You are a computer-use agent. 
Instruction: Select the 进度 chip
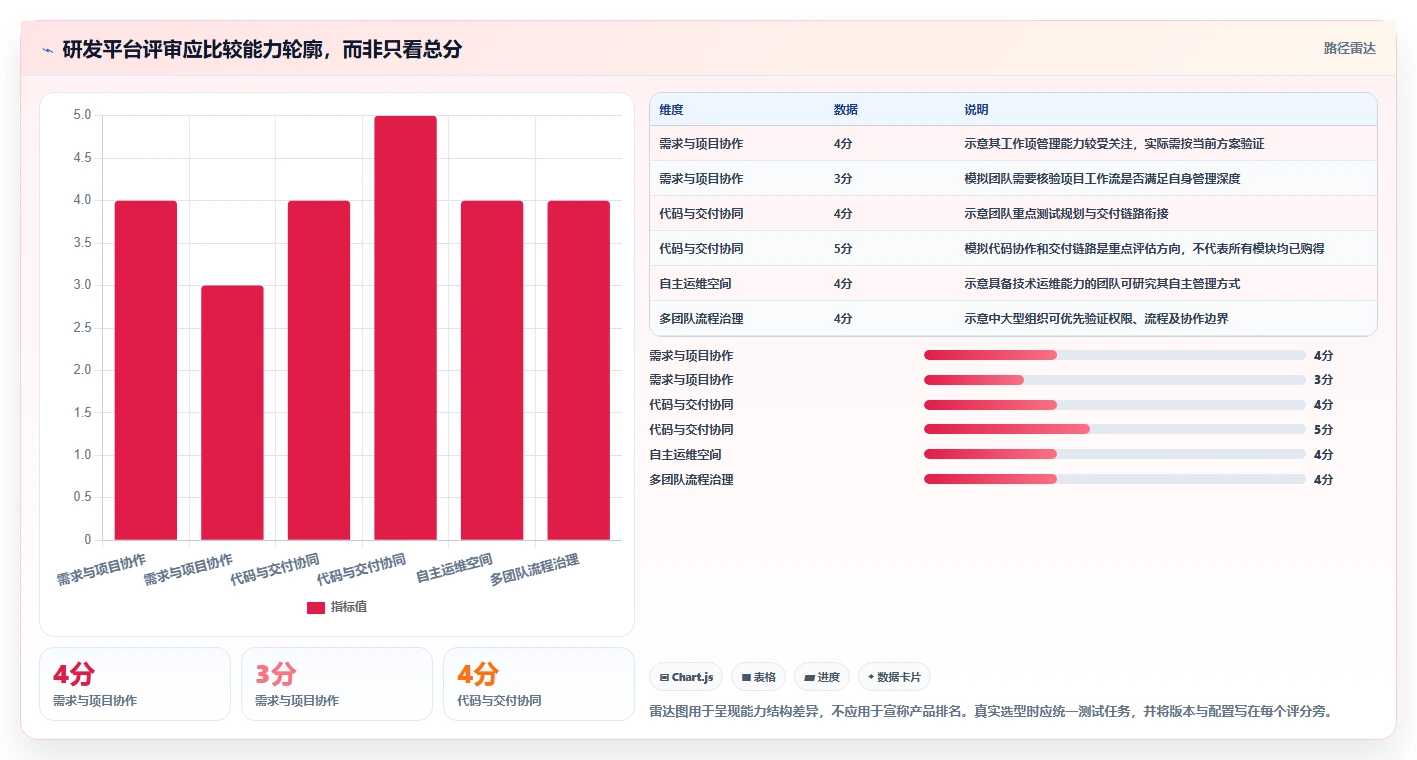coord(822,677)
